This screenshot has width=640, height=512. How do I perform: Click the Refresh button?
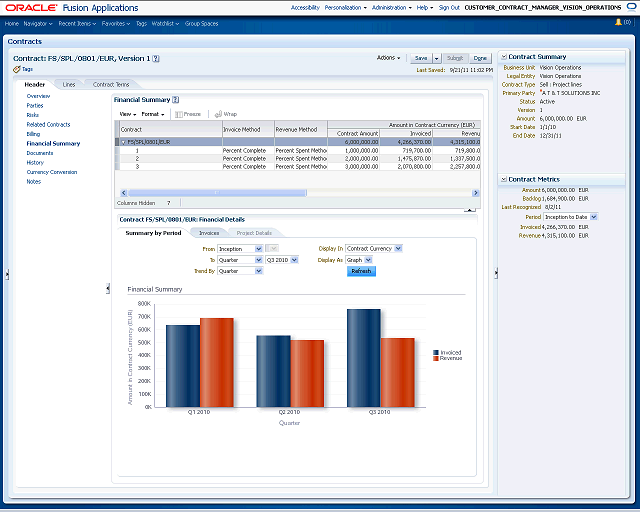coord(361,271)
